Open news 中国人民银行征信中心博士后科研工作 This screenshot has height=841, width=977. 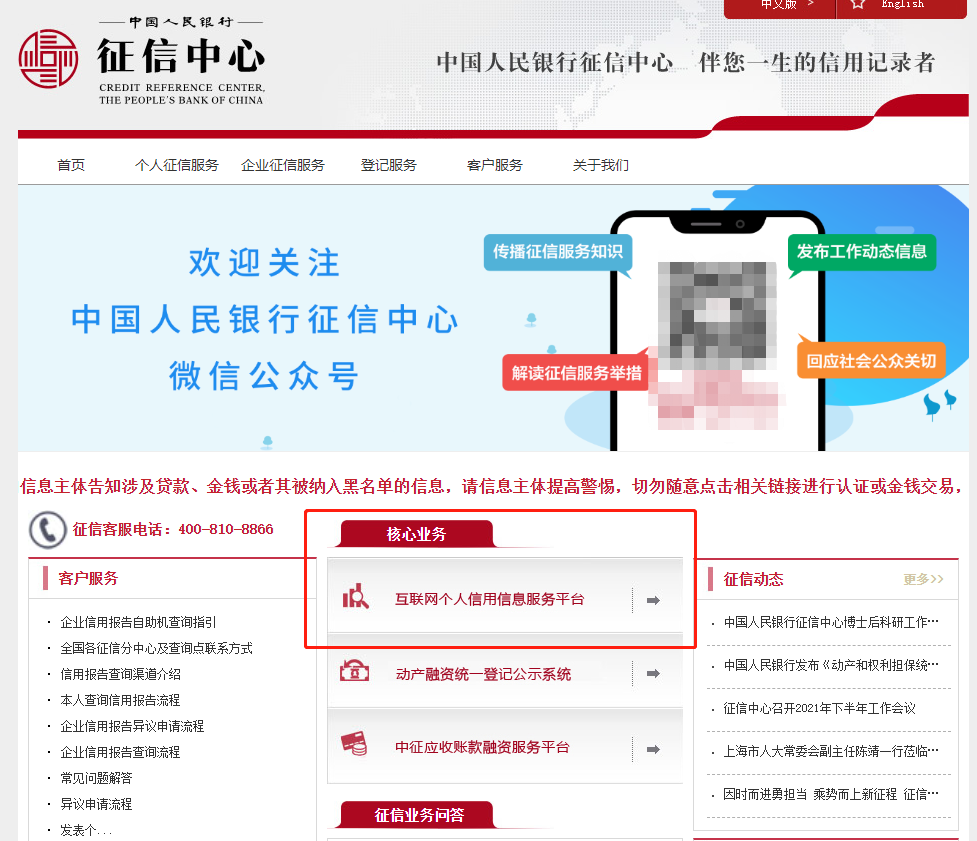pyautogui.click(x=831, y=622)
